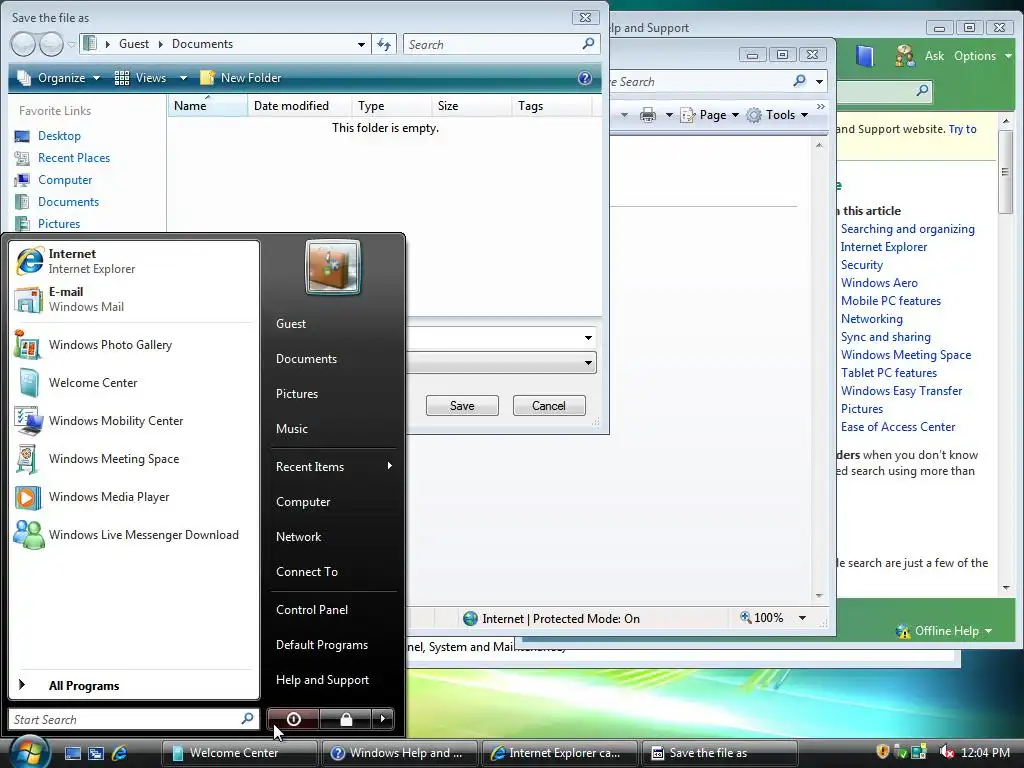Open zoom level dropdown in Internet Explorer
Image resolution: width=1024 pixels, height=768 pixels.
tap(803, 618)
